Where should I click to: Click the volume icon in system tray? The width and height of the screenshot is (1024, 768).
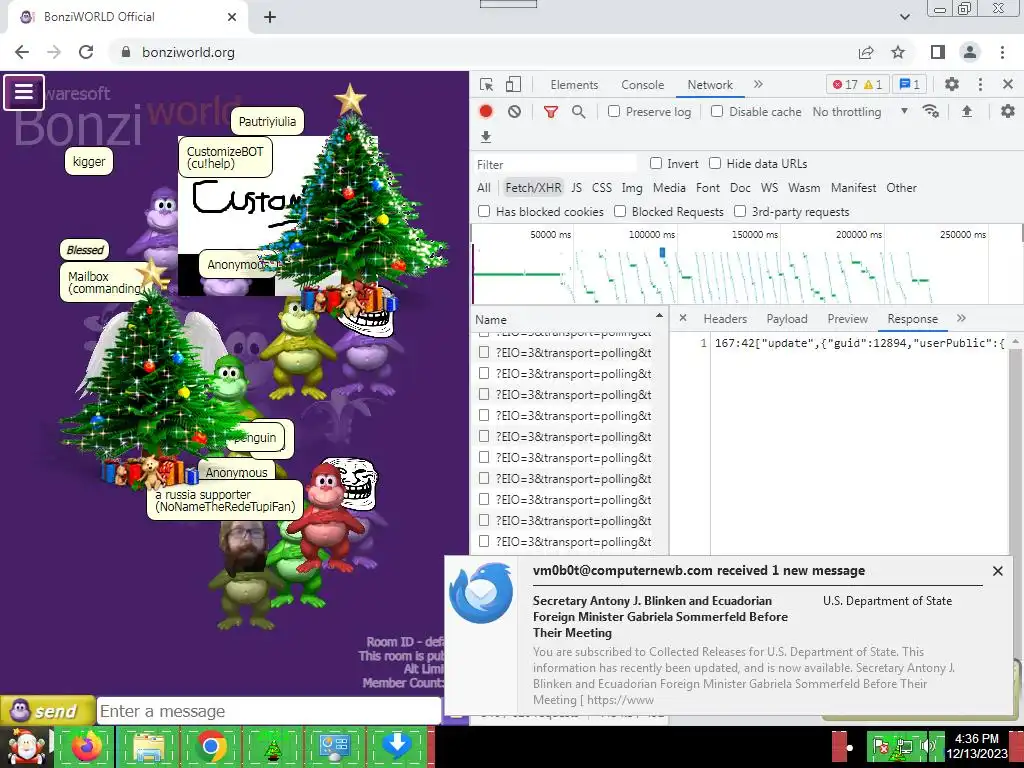(x=928, y=746)
